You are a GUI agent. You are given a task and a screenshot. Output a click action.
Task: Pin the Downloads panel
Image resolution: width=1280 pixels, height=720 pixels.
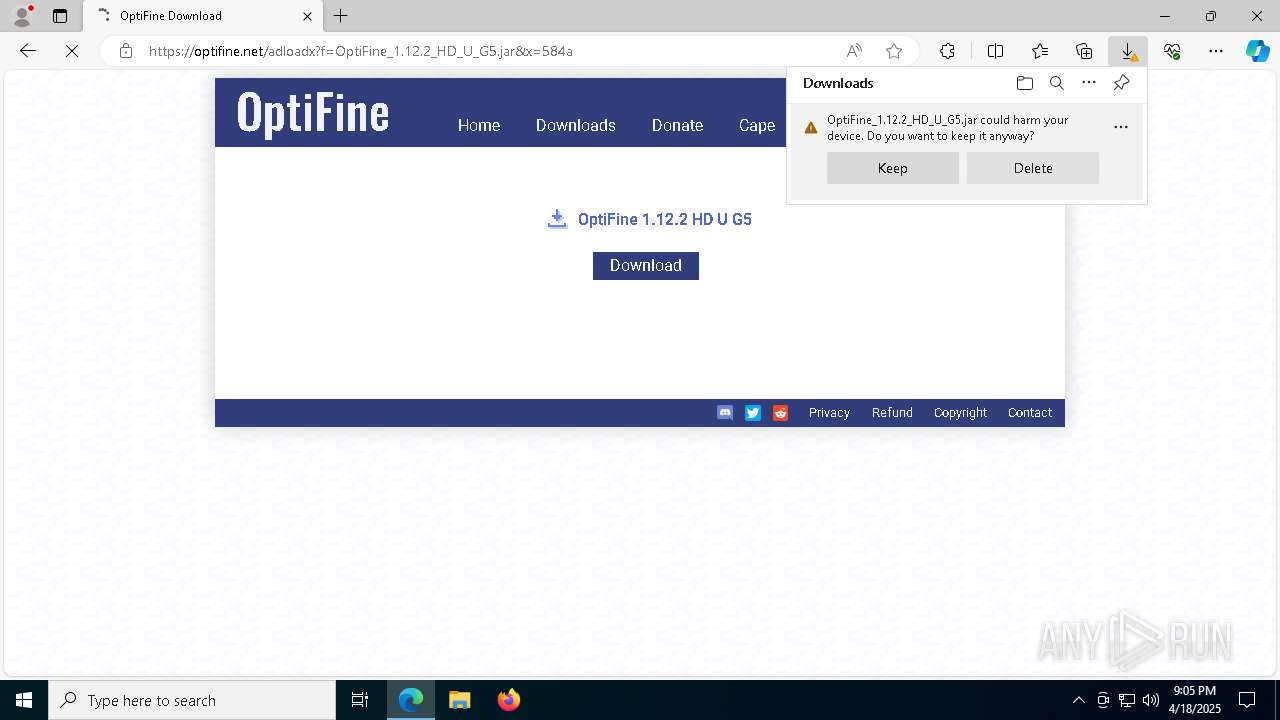(1121, 83)
